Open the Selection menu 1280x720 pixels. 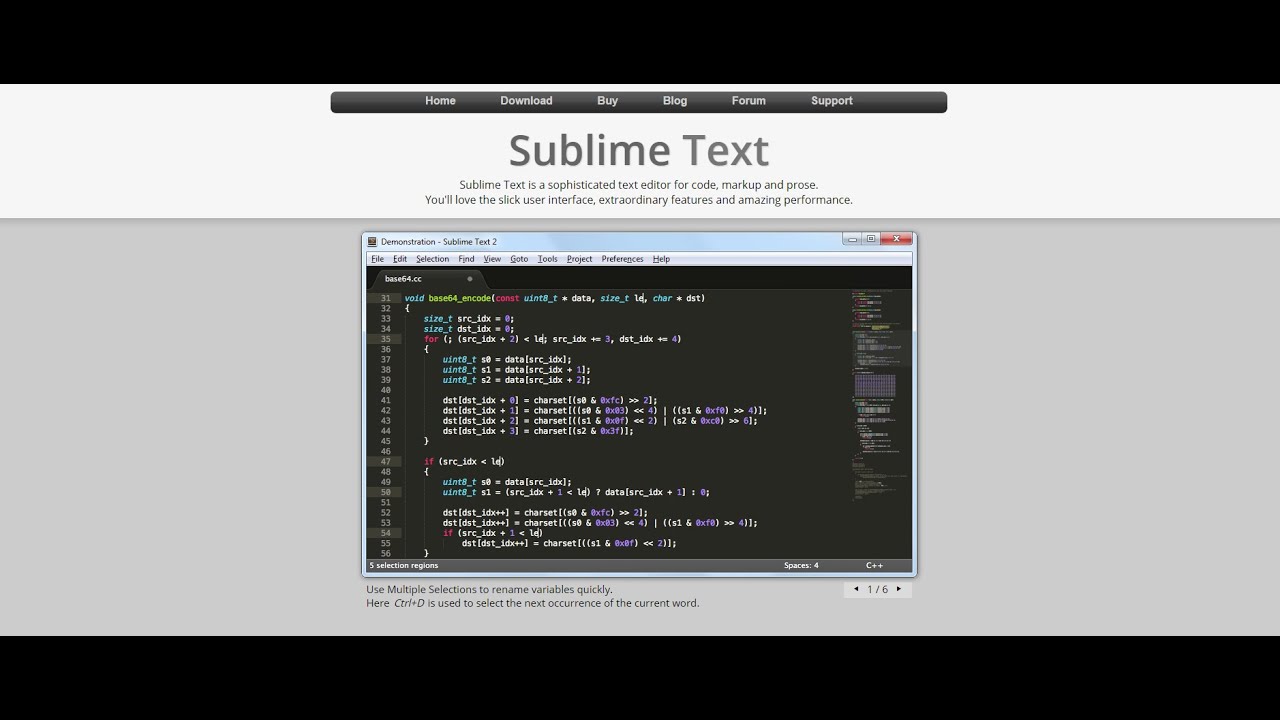433,259
